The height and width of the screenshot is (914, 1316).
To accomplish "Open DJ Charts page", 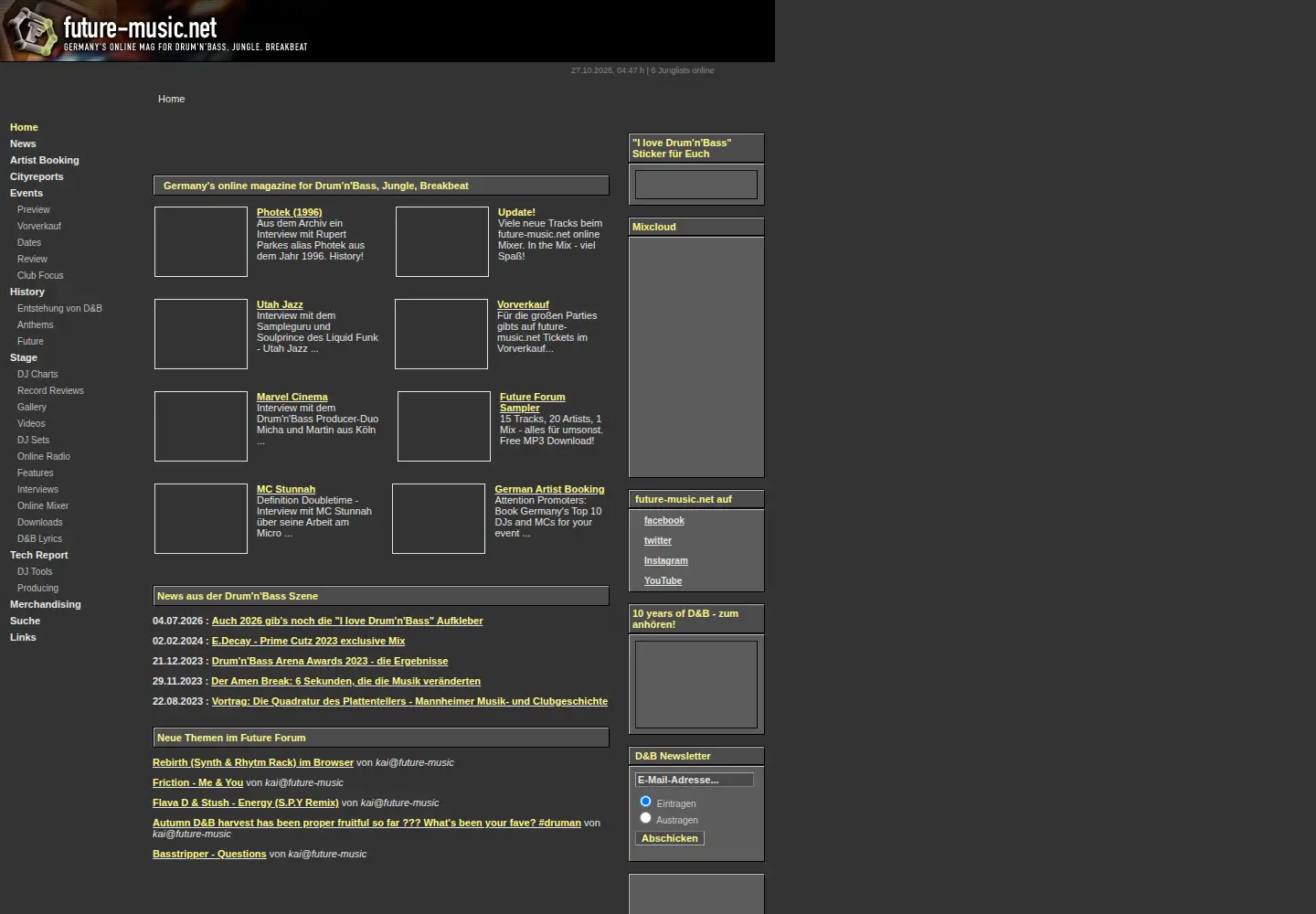I will tap(37, 374).
